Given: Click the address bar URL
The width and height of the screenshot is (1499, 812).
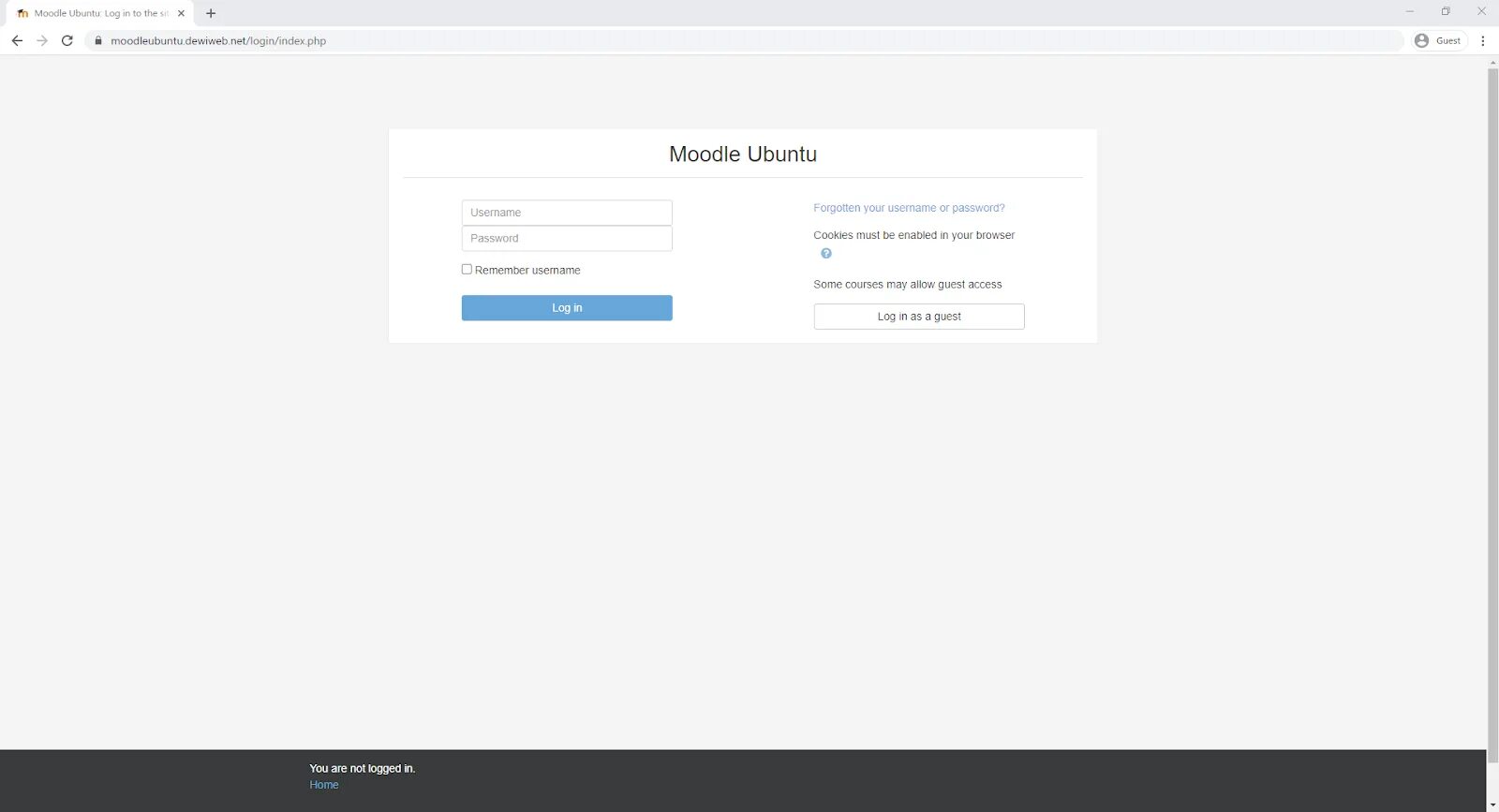Looking at the screenshot, I should point(218,41).
